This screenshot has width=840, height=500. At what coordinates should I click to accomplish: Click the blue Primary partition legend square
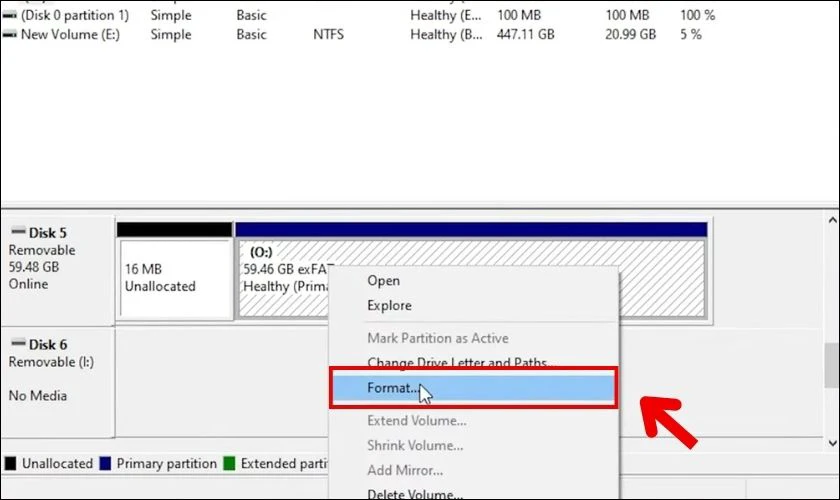(x=105, y=463)
